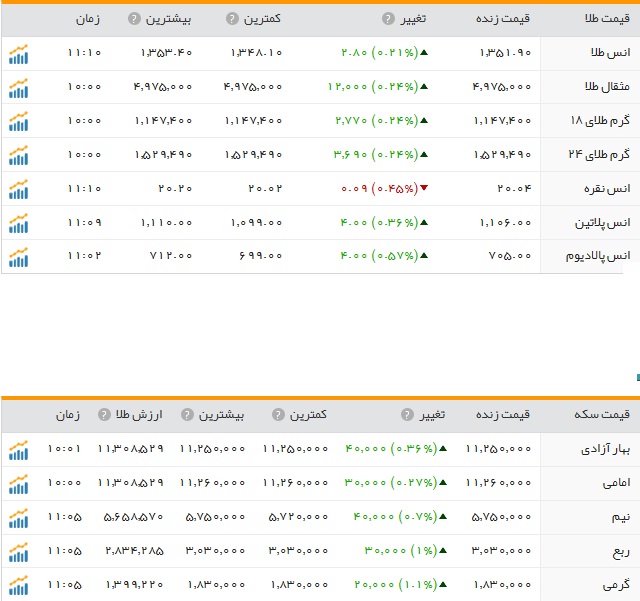Open the امامی coin link
This screenshot has height=601, width=640.
616,483
